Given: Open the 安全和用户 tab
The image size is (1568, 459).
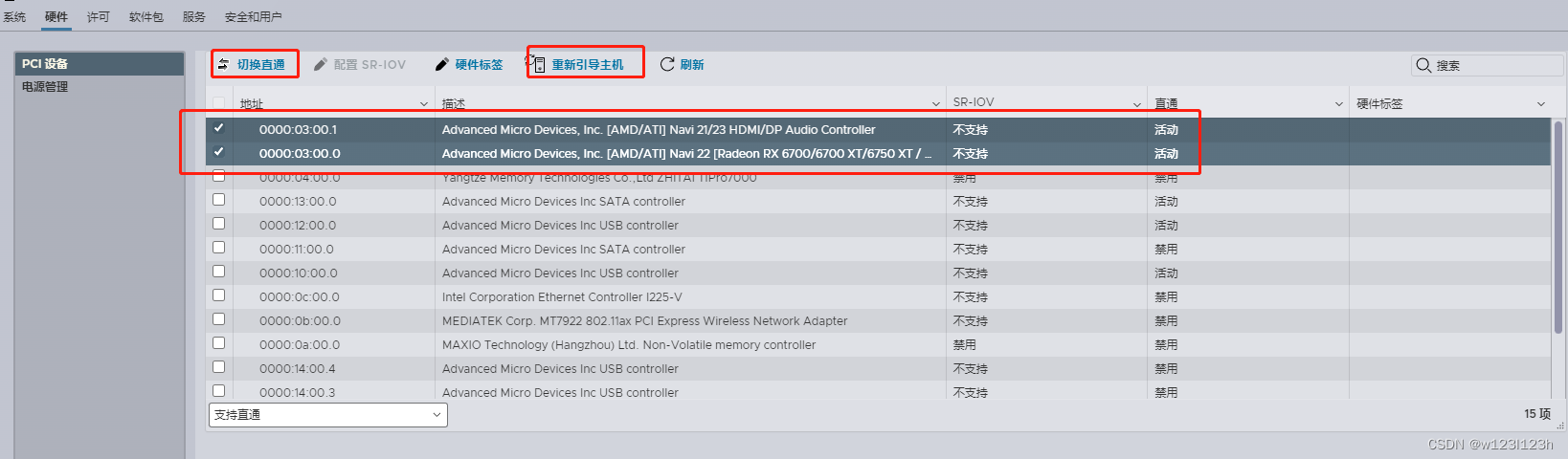Looking at the screenshot, I should (253, 16).
